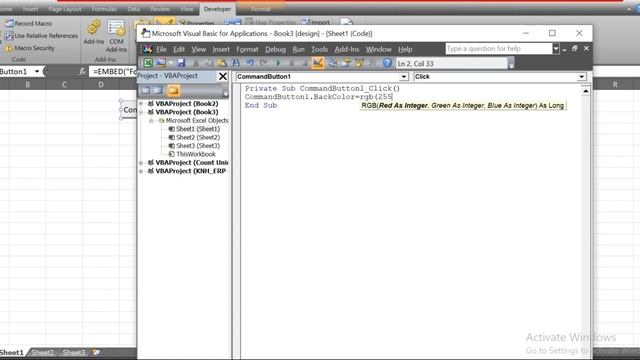Image resolution: width=640 pixels, height=360 pixels.
Task: Open the CommandButton1 object dropdown
Action: [x=404, y=77]
